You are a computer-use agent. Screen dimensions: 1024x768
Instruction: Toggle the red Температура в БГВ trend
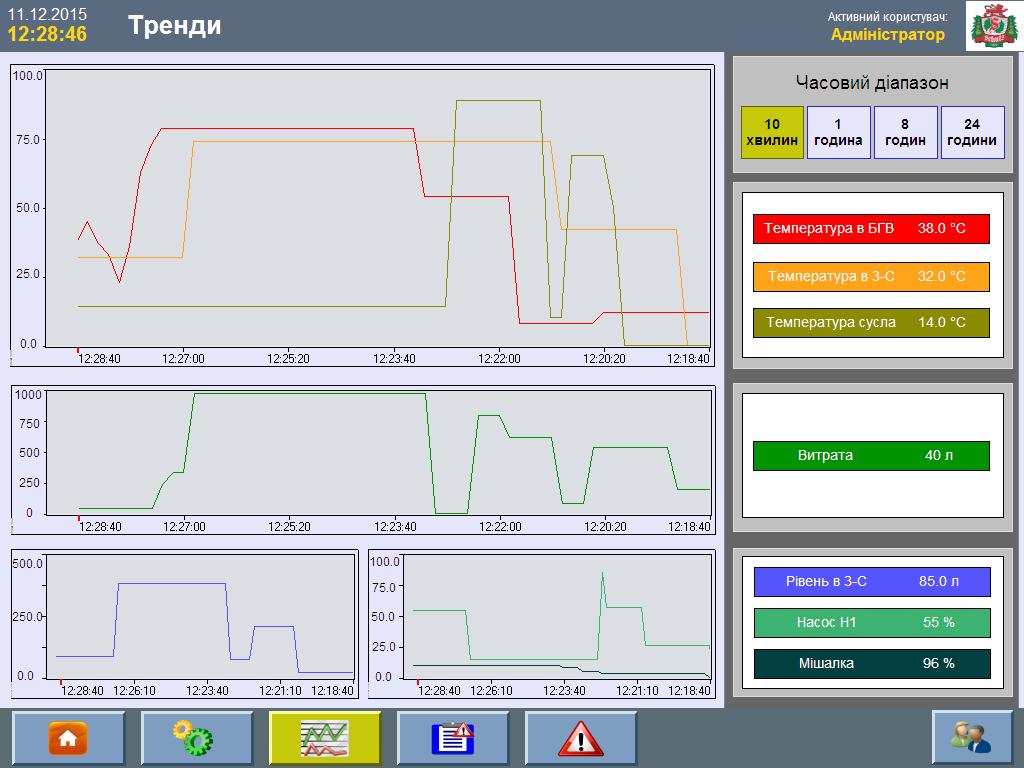[x=871, y=228]
